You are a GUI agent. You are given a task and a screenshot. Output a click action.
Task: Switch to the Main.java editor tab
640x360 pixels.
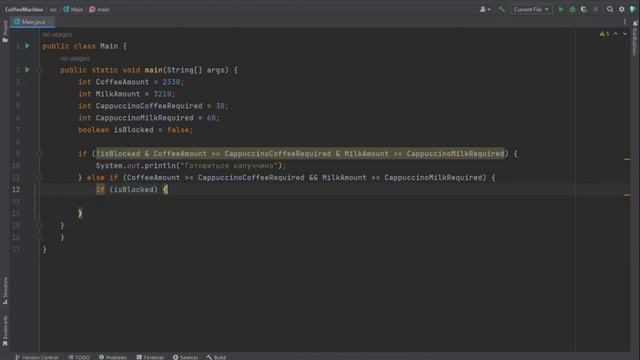click(x=32, y=22)
